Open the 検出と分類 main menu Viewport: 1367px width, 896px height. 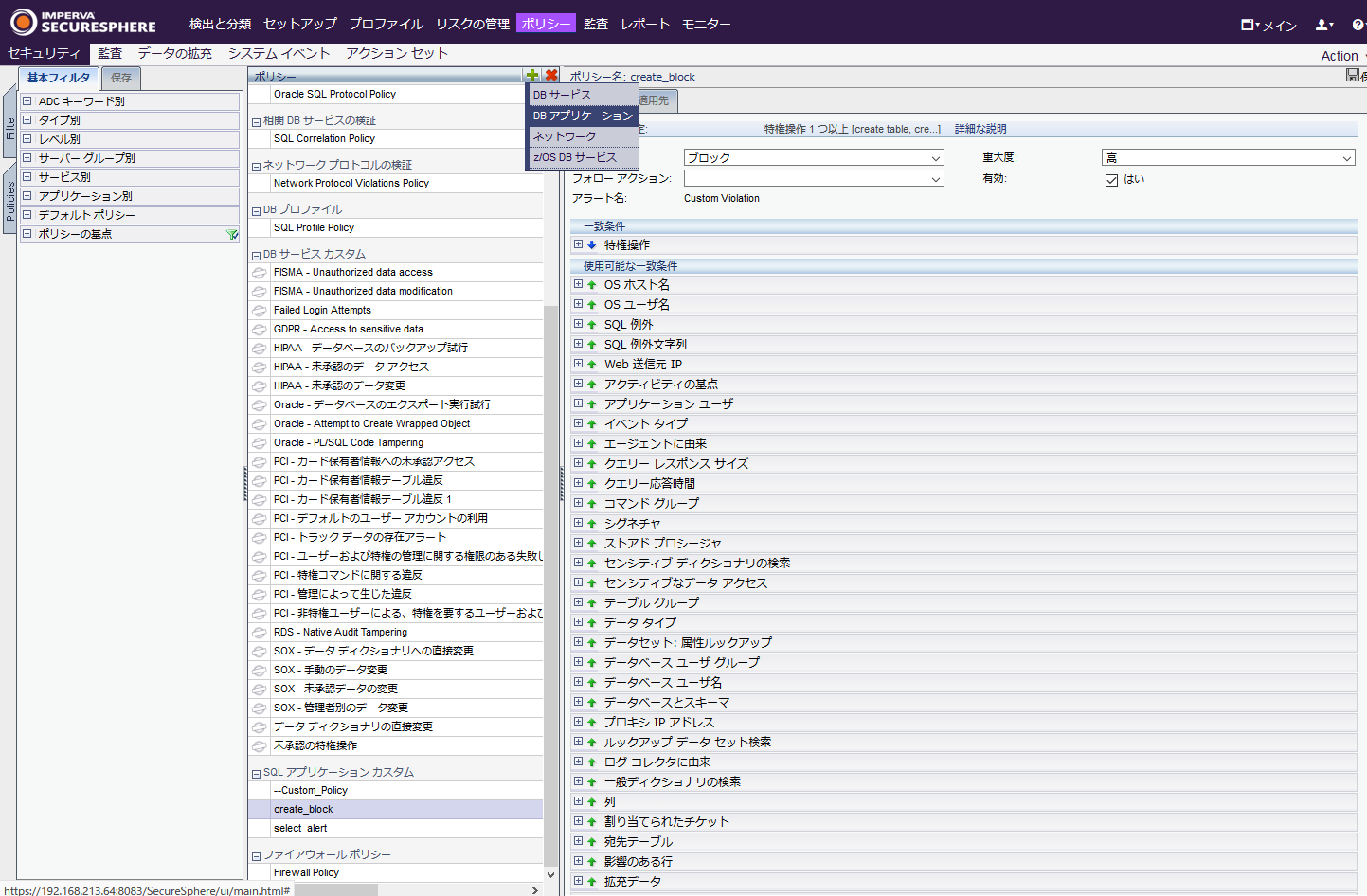tap(221, 24)
